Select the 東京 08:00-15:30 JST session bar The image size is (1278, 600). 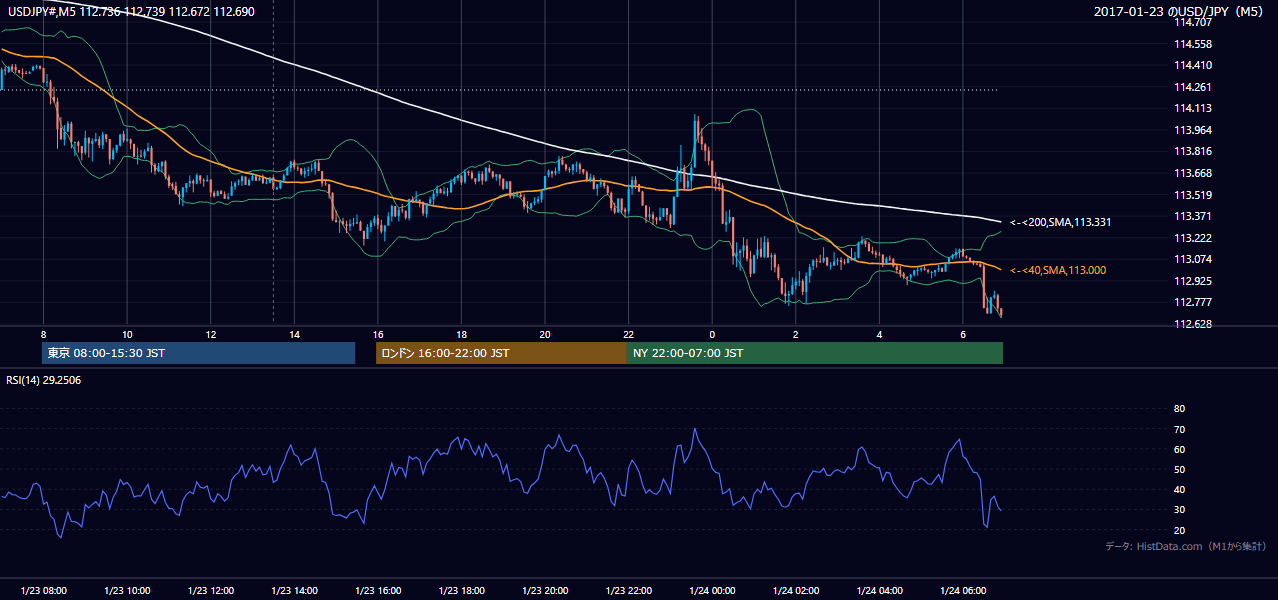tap(199, 353)
